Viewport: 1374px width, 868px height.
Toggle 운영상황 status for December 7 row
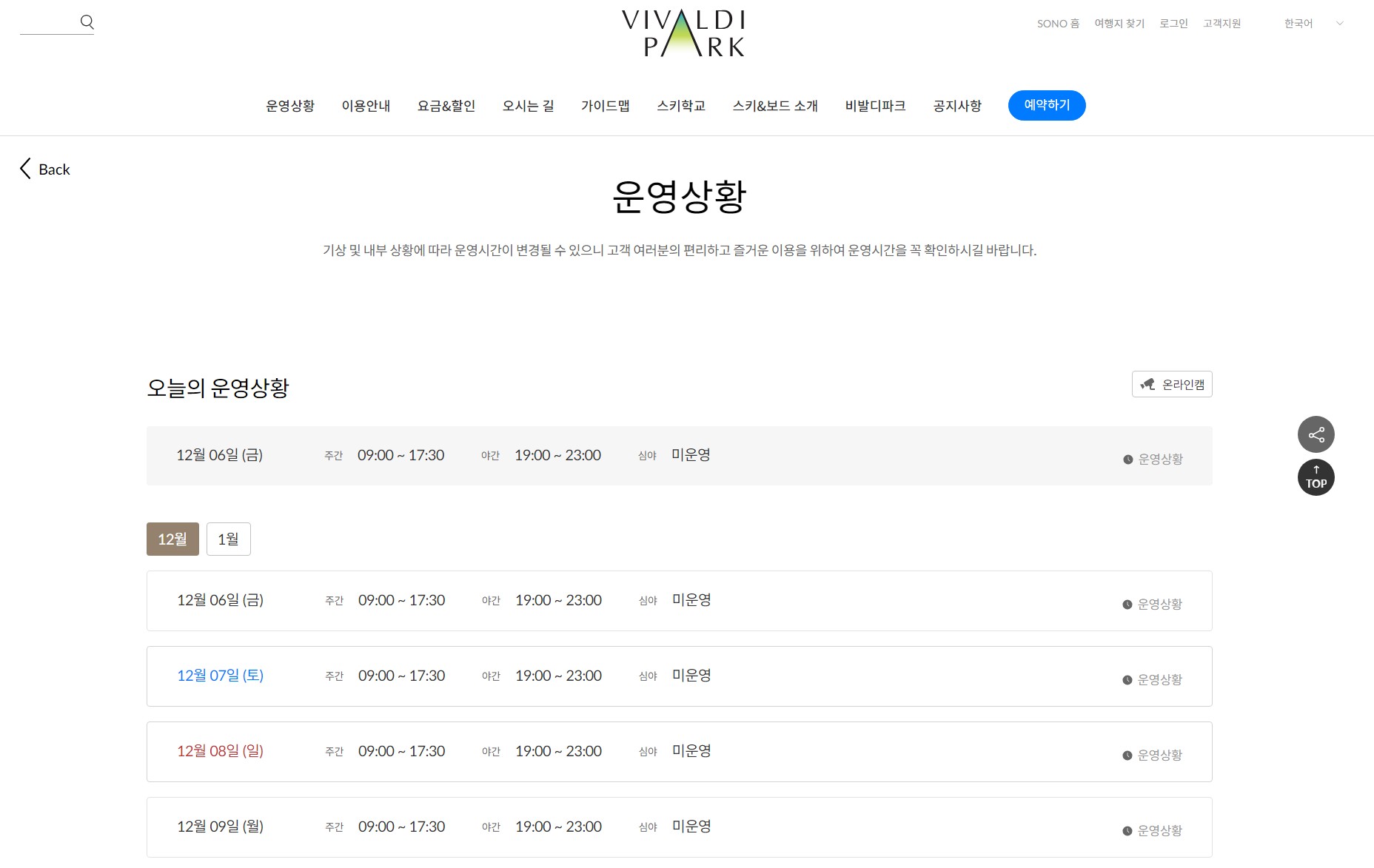(x=1152, y=679)
